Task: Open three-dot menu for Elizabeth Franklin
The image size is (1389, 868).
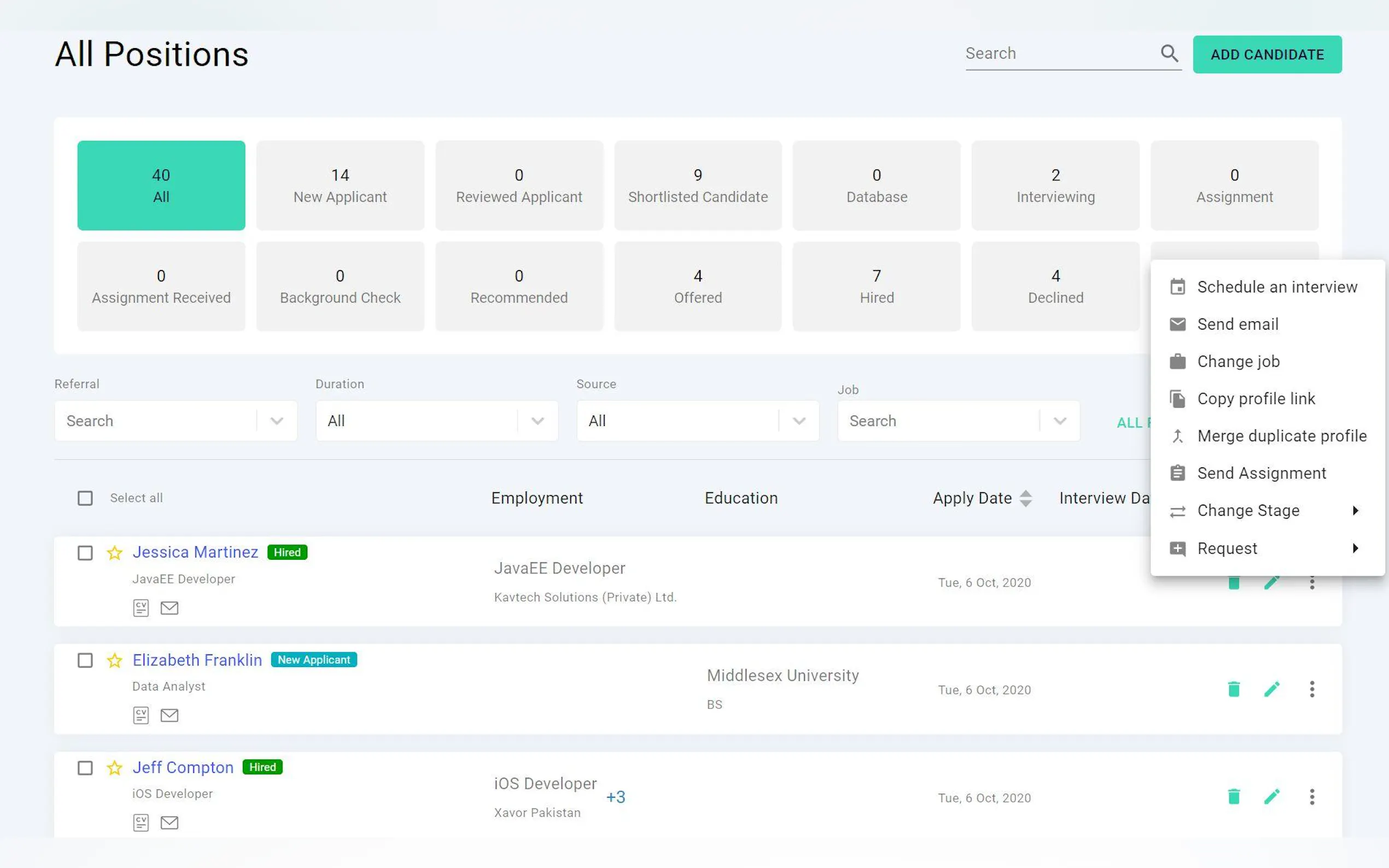Action: (x=1311, y=689)
